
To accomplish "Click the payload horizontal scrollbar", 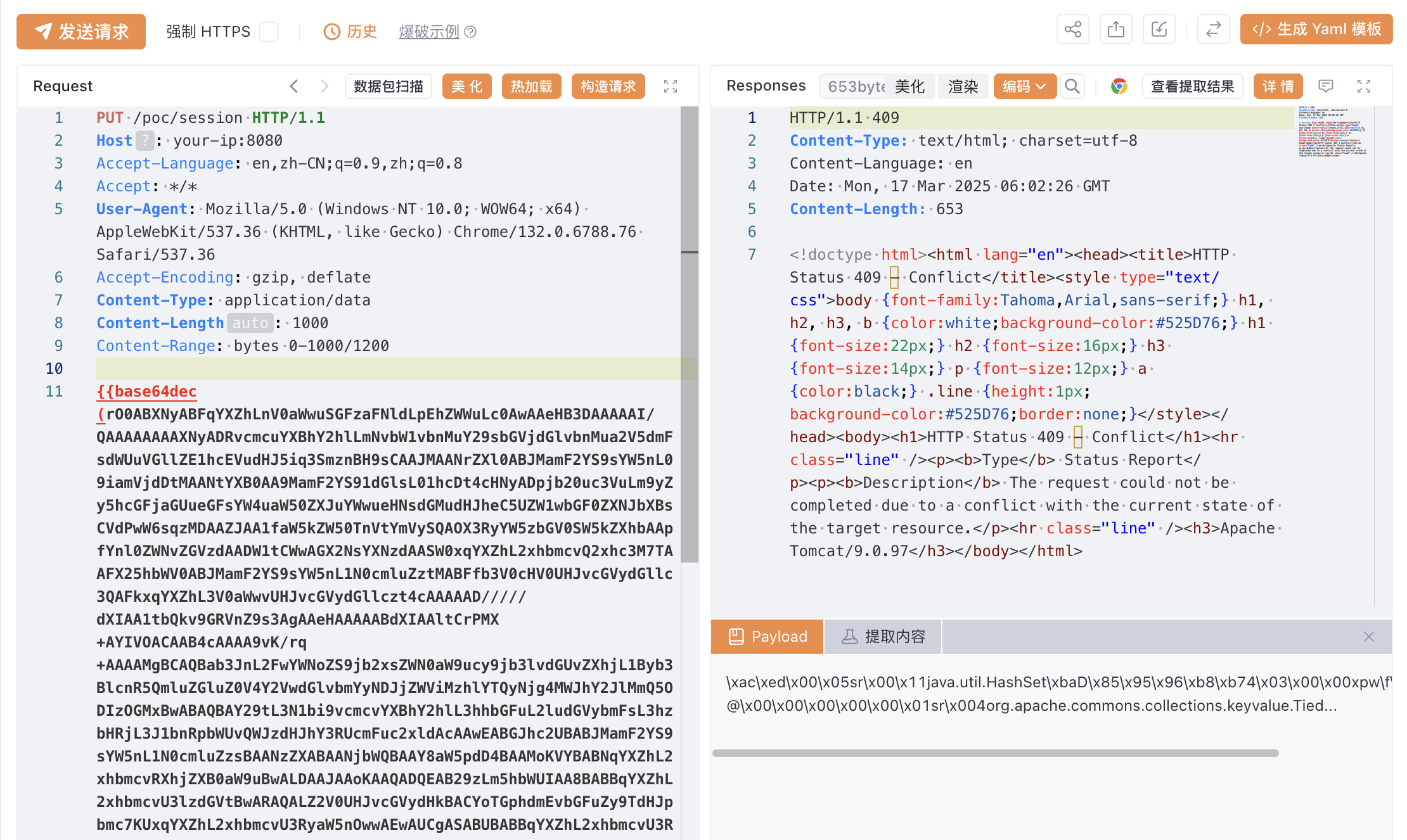I will click(x=995, y=753).
